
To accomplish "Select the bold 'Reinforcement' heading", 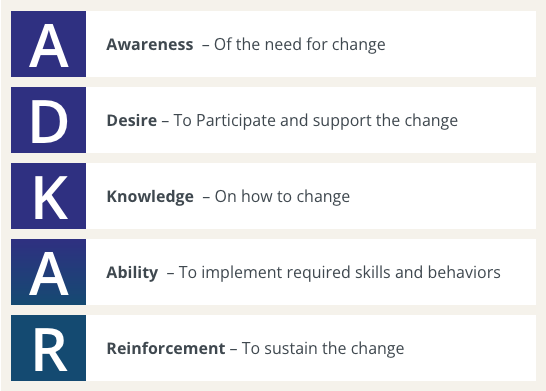I will 166,349.
